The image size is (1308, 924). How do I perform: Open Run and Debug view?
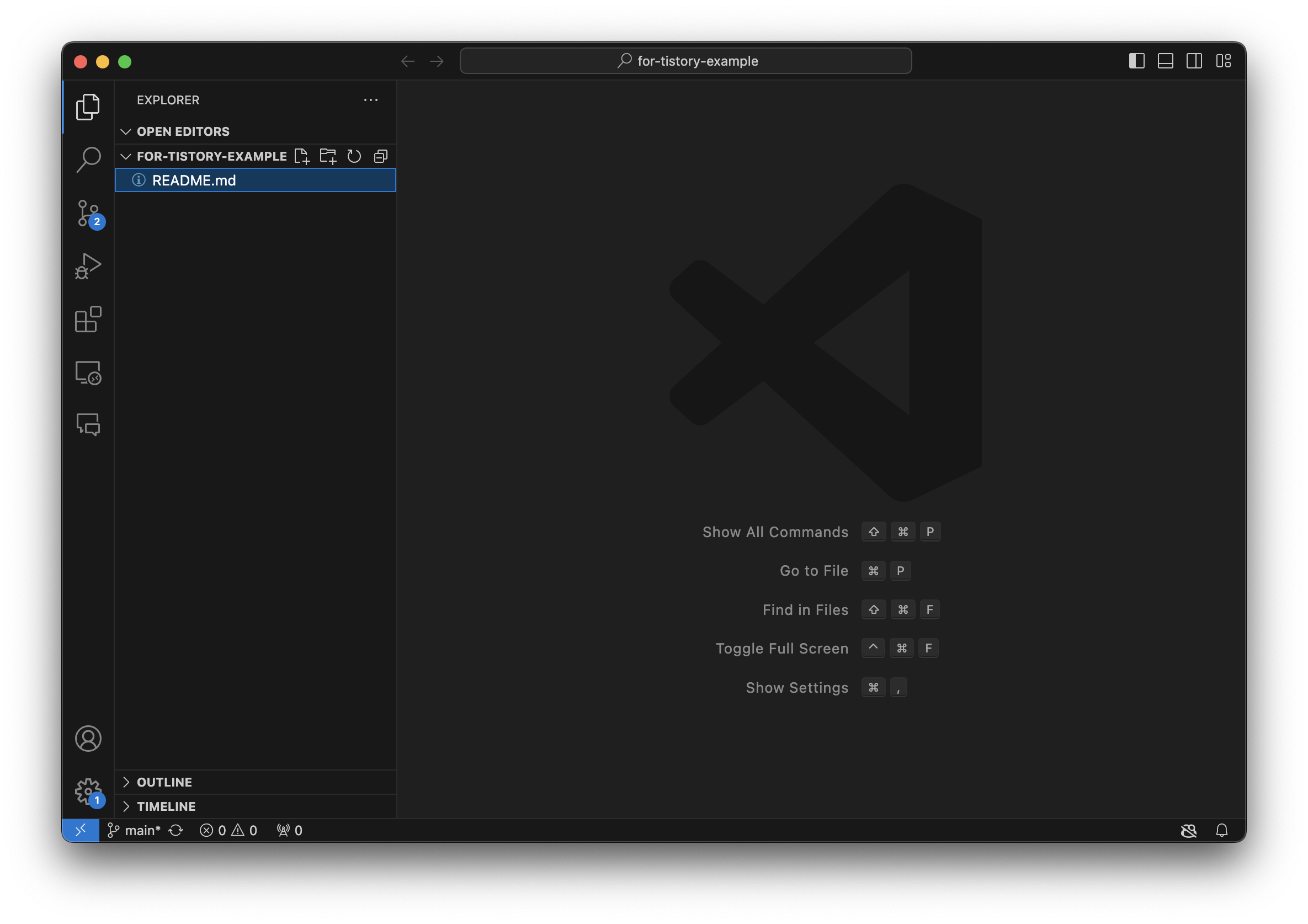coord(88,266)
